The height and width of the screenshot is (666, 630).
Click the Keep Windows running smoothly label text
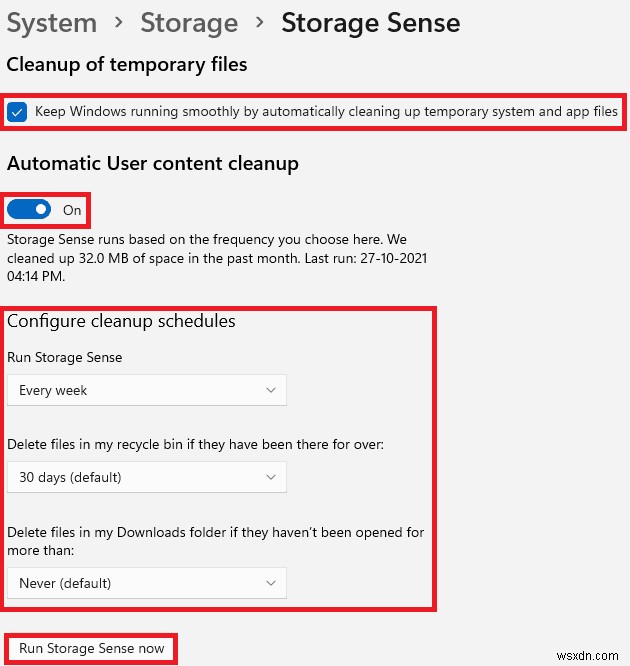click(326, 111)
